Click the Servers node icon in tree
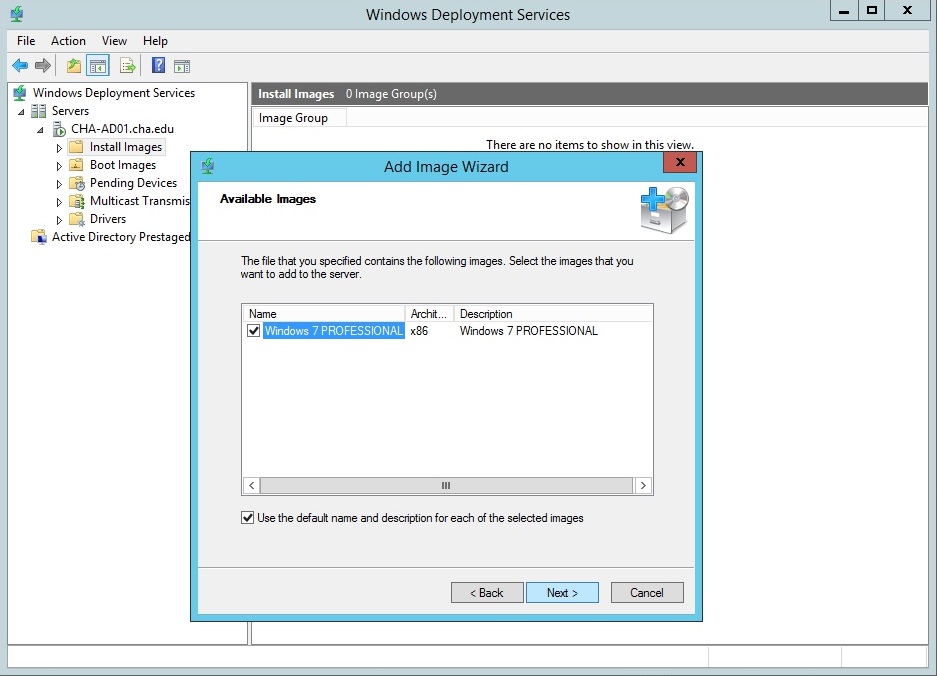The width and height of the screenshot is (937, 676). (x=39, y=111)
